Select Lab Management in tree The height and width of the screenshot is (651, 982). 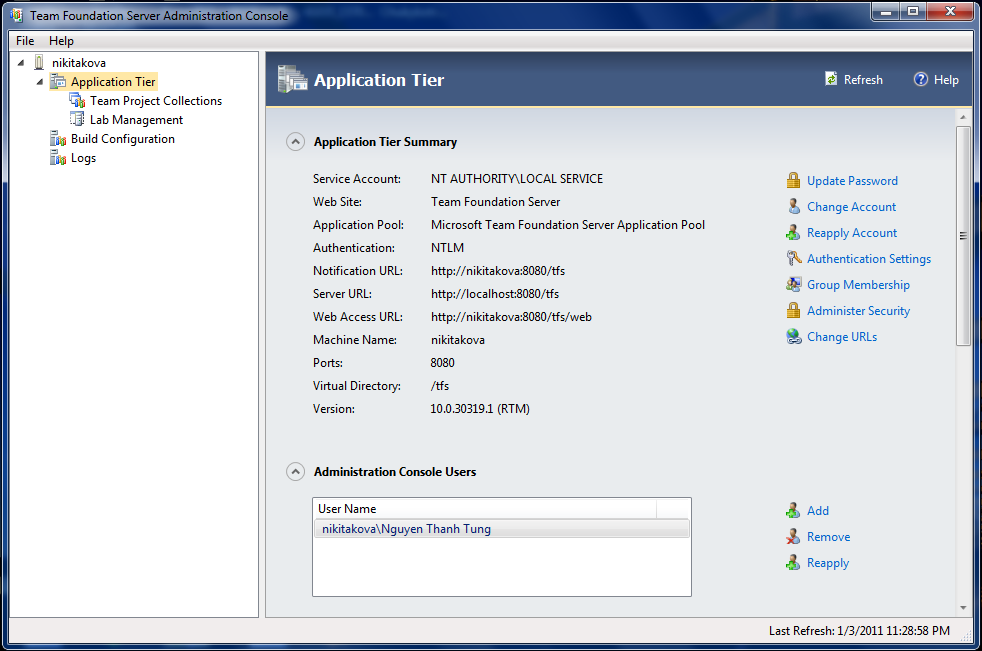click(x=137, y=119)
